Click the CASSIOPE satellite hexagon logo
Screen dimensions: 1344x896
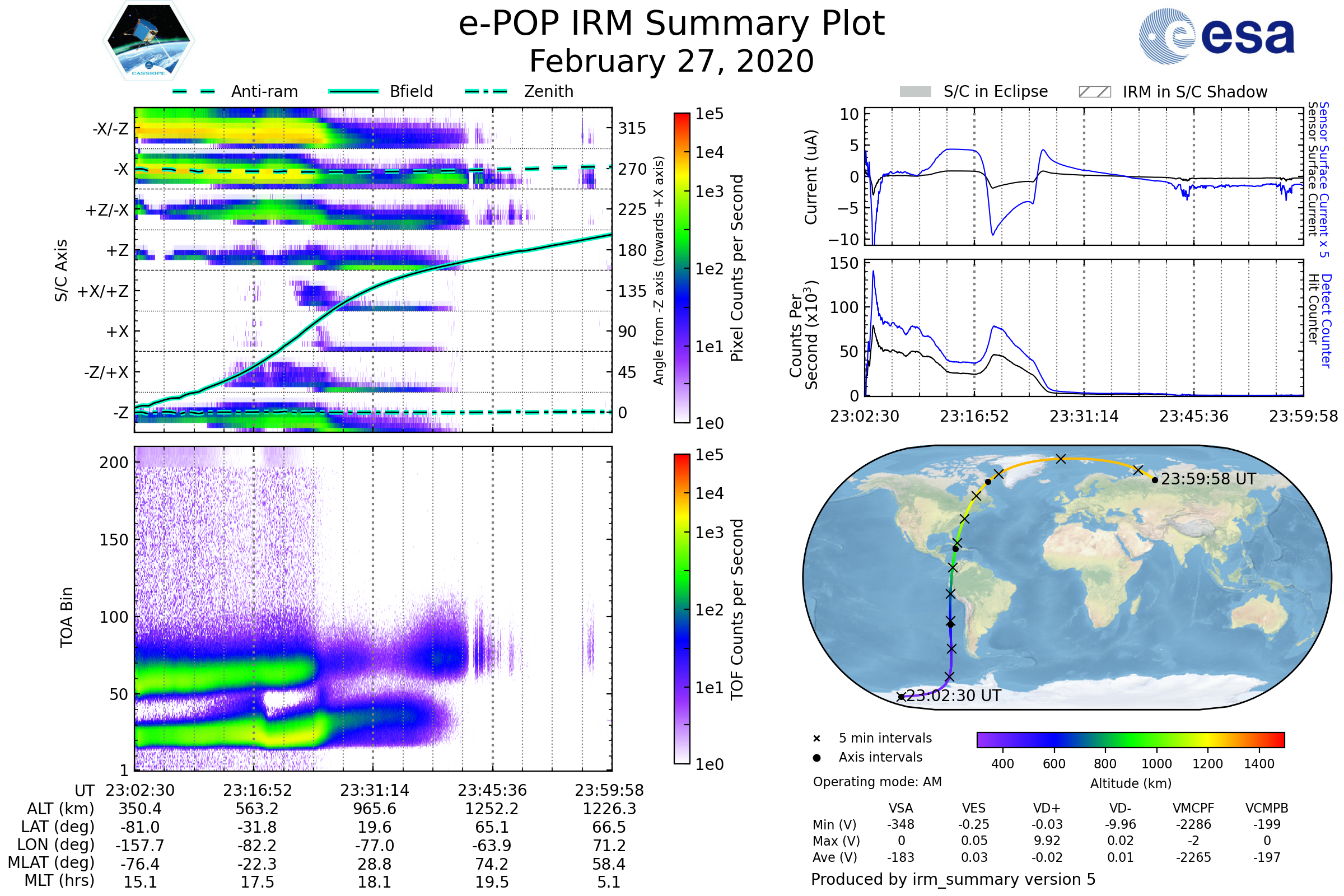coord(148,41)
